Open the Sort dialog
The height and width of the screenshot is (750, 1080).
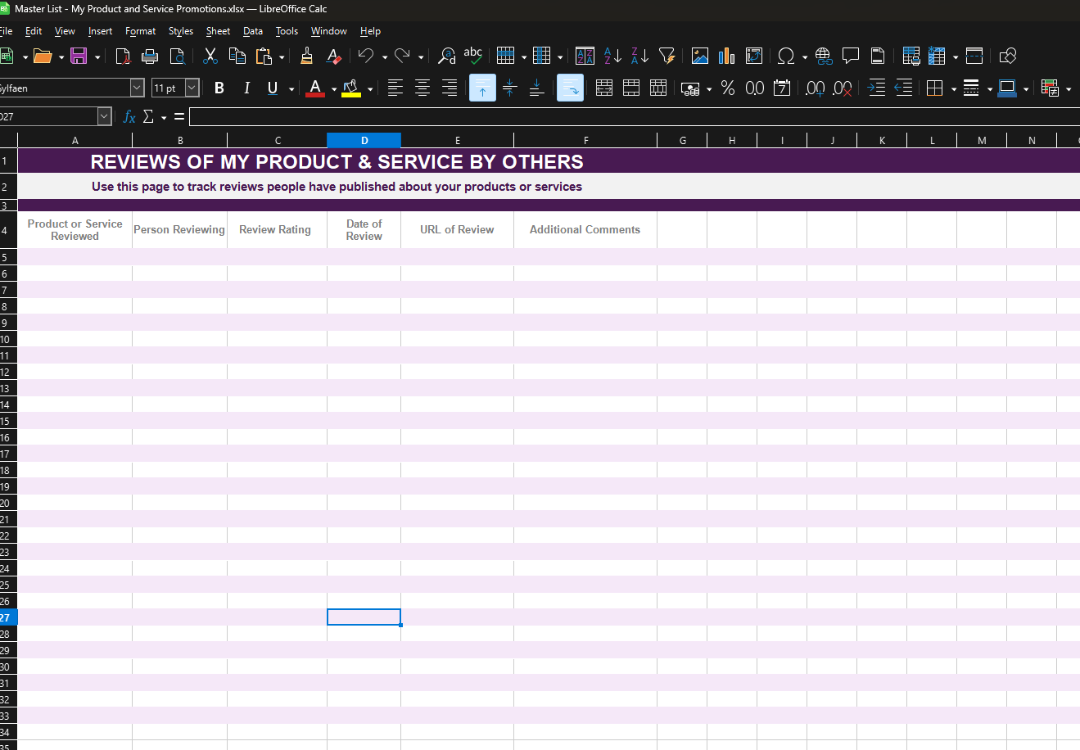(585, 56)
